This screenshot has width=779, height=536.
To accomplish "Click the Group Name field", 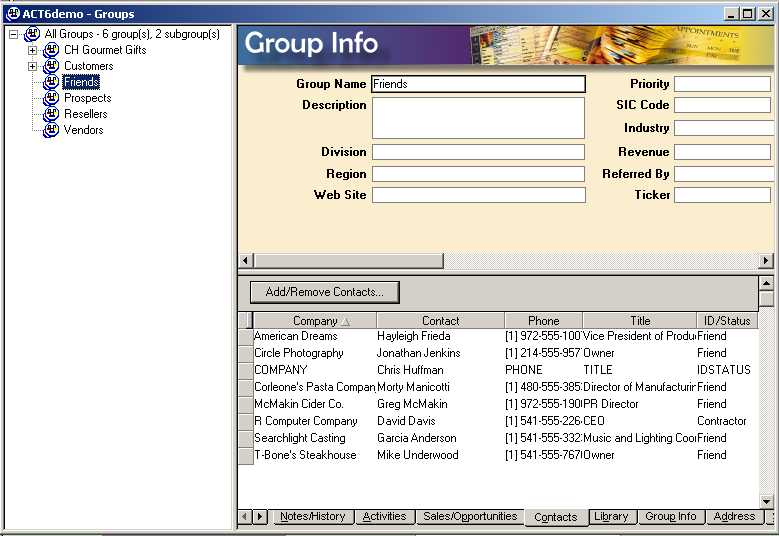I will pyautogui.click(x=478, y=84).
